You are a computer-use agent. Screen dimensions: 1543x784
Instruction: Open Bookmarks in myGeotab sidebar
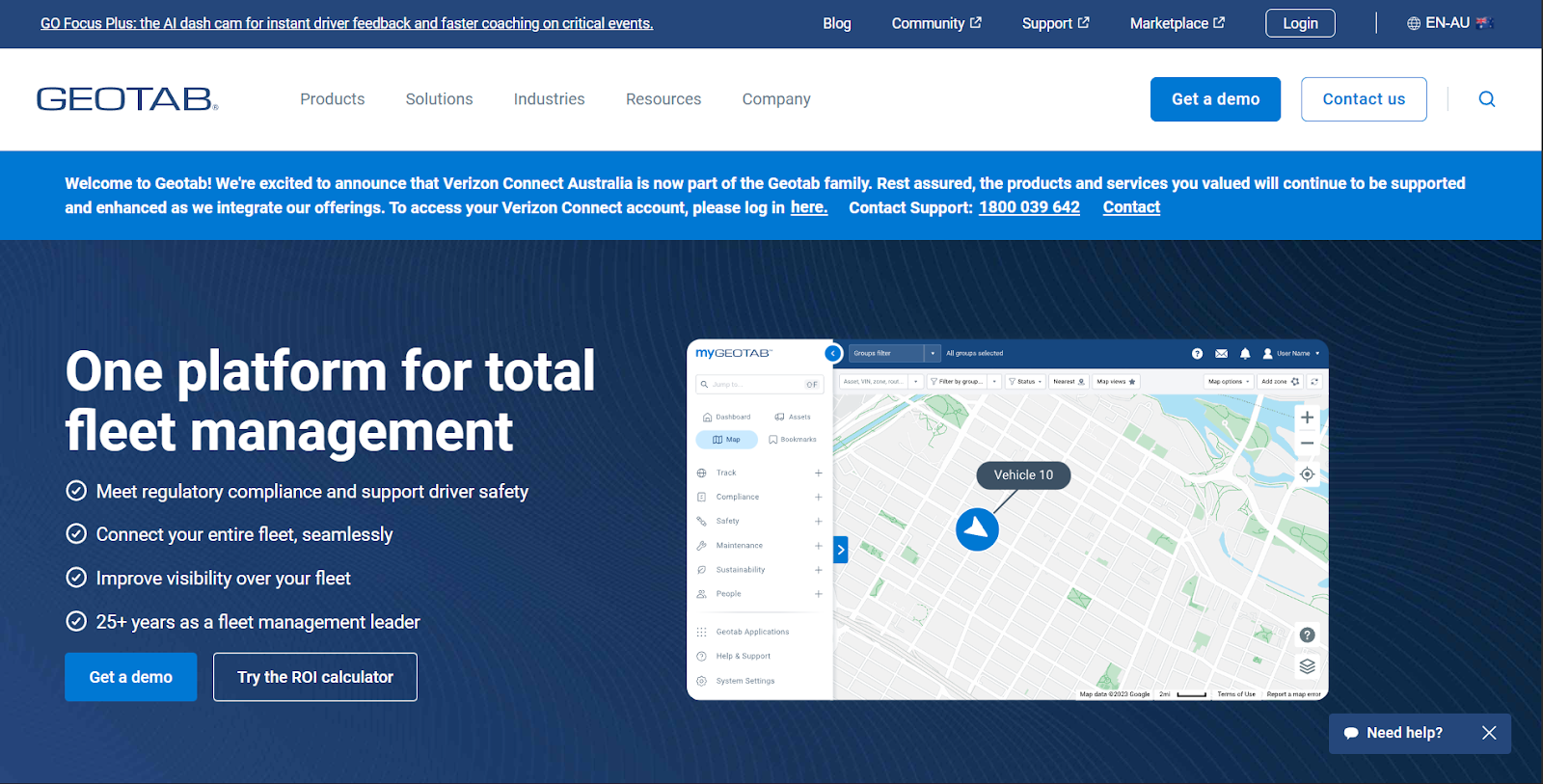click(793, 440)
